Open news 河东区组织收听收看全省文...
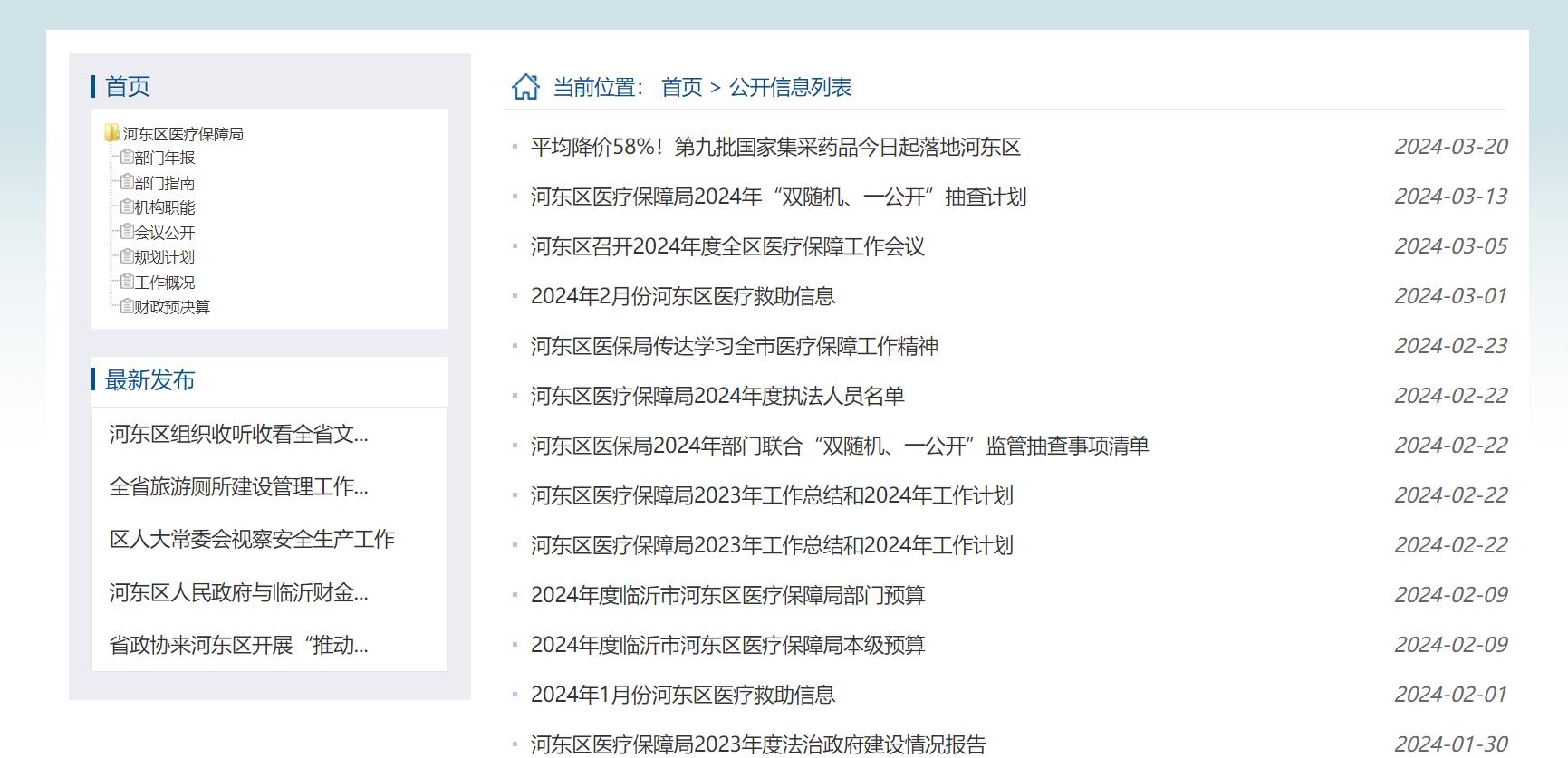Screen dimensions: 1568x758 [x=238, y=434]
